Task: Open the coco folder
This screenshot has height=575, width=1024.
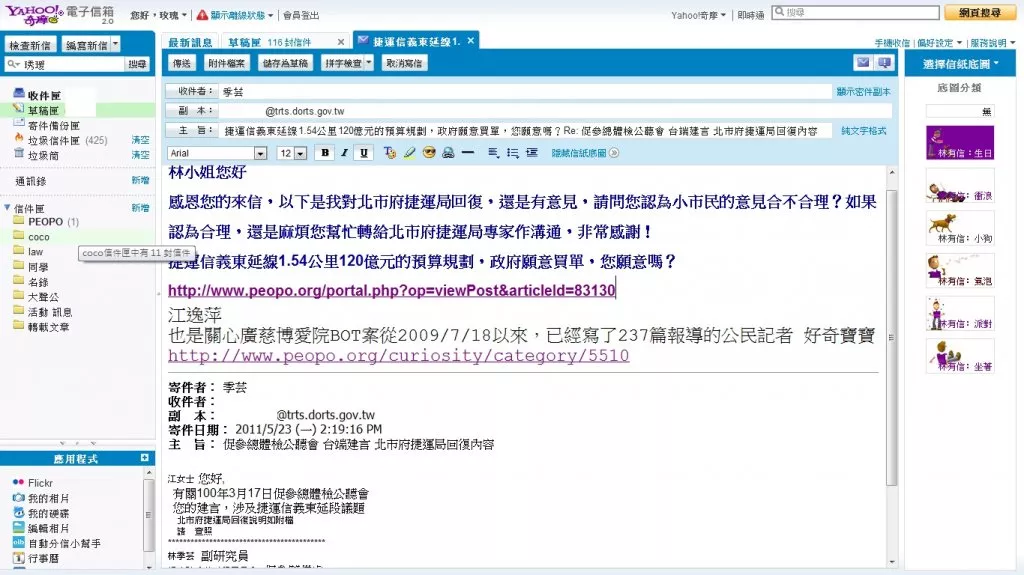Action: point(39,237)
